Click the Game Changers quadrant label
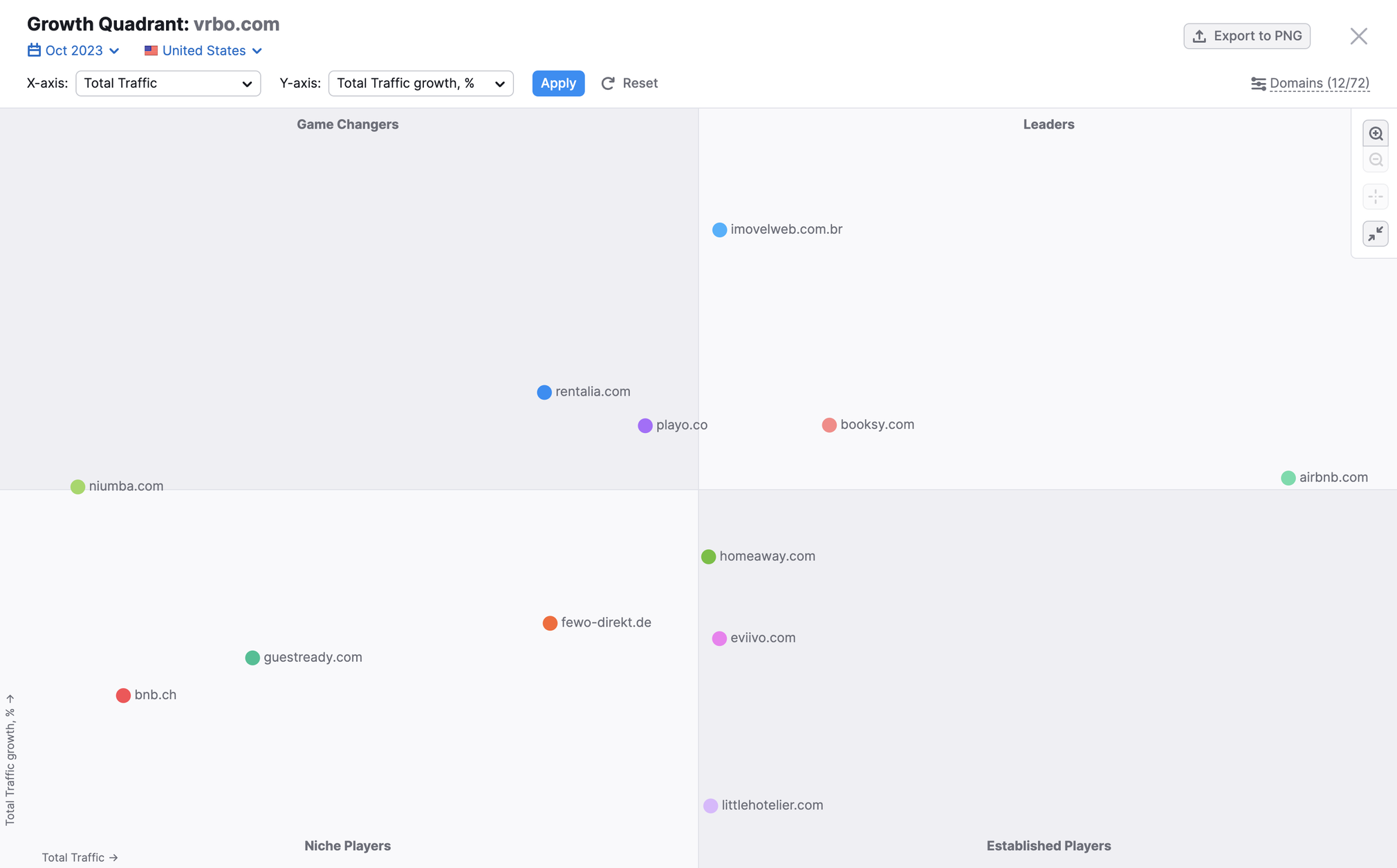 coord(348,124)
